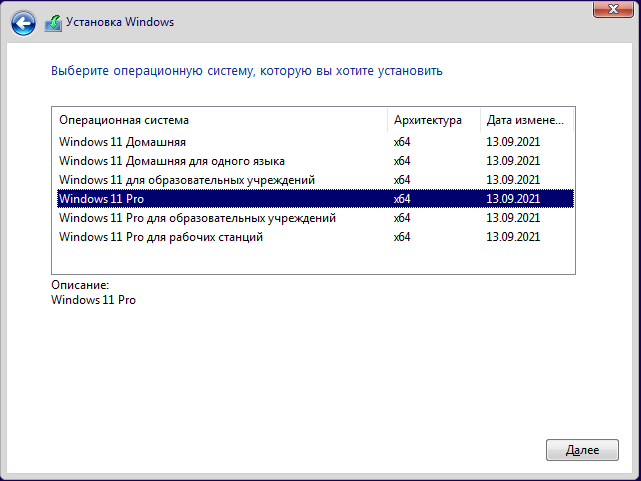641x481 pixels.
Task: Click x64 cell in Windows 11 Домашняя row
Action: [x=402, y=142]
